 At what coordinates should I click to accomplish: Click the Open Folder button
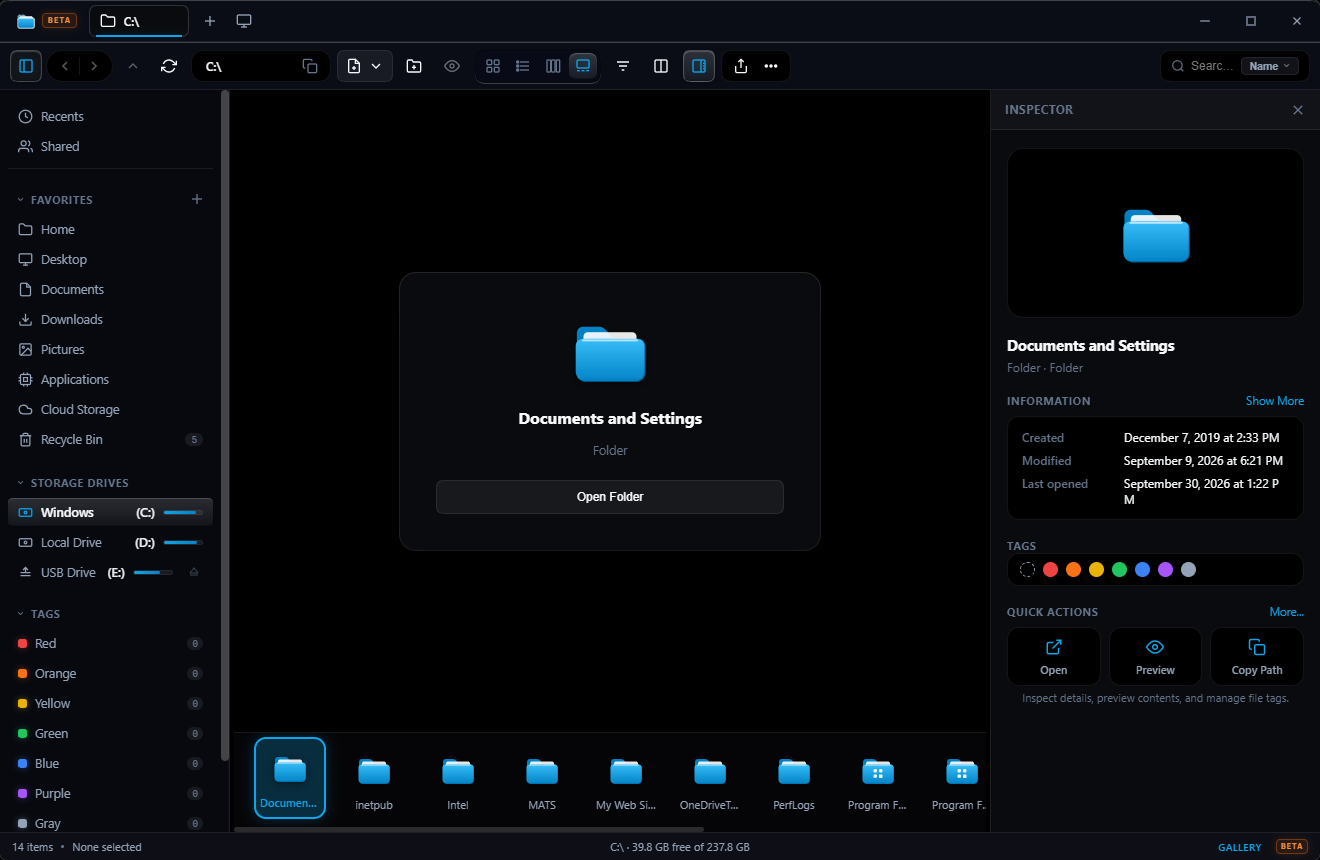[x=610, y=497]
